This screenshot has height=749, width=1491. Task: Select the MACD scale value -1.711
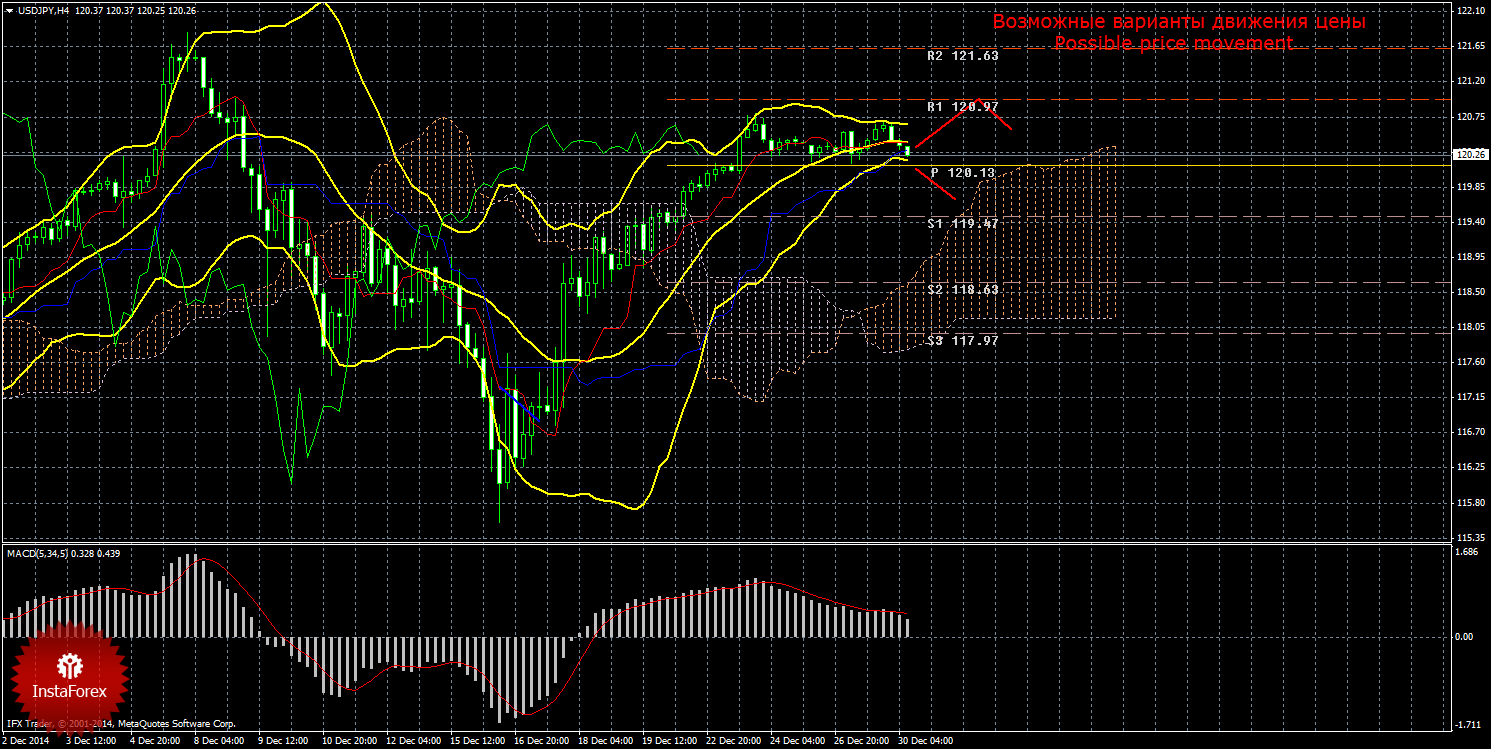point(1470,724)
